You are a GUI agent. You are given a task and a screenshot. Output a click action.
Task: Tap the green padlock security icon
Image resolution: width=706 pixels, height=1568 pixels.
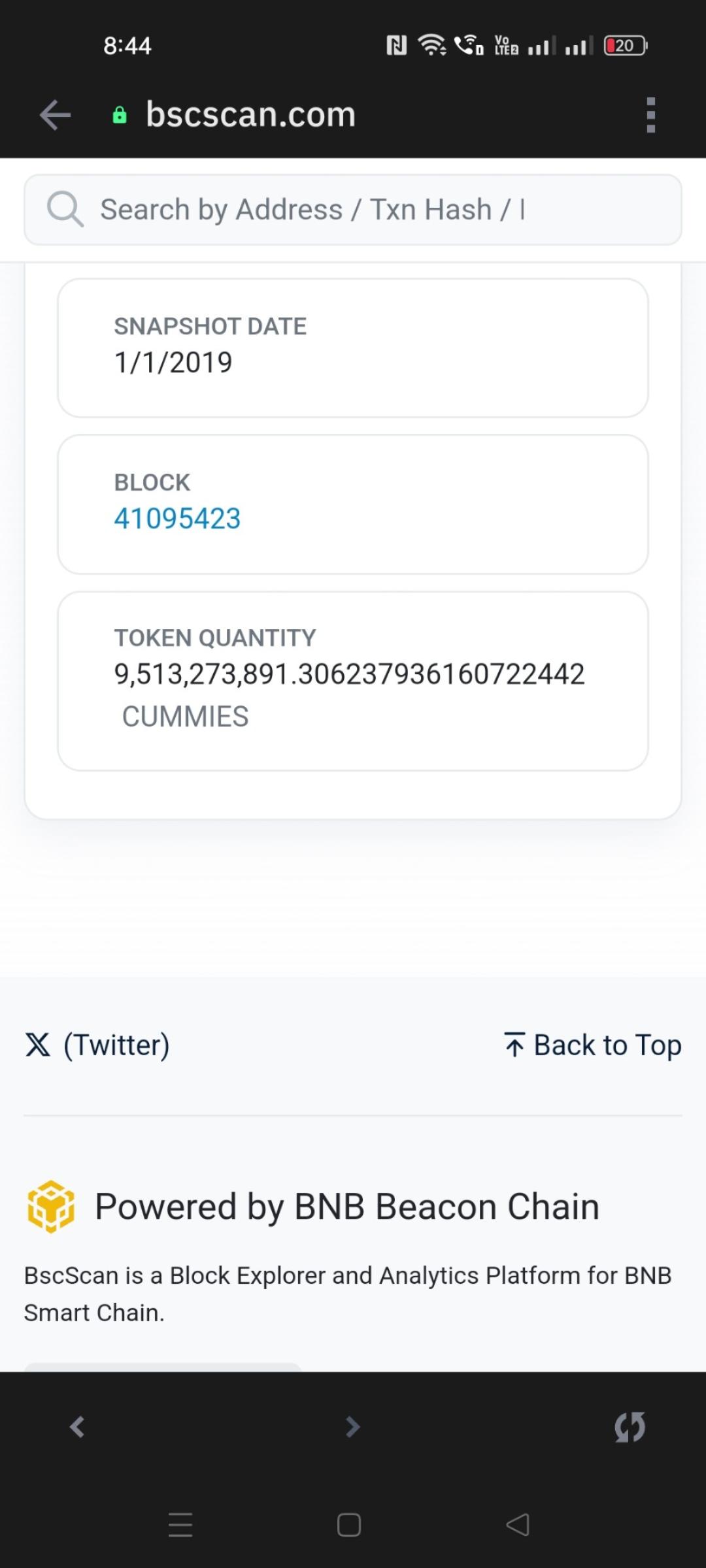click(x=120, y=116)
